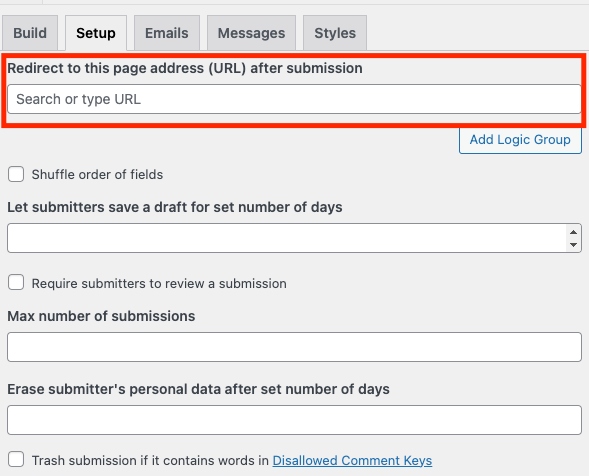
Task: Decrease draft days with down stepper arrow
Action: 573,245
